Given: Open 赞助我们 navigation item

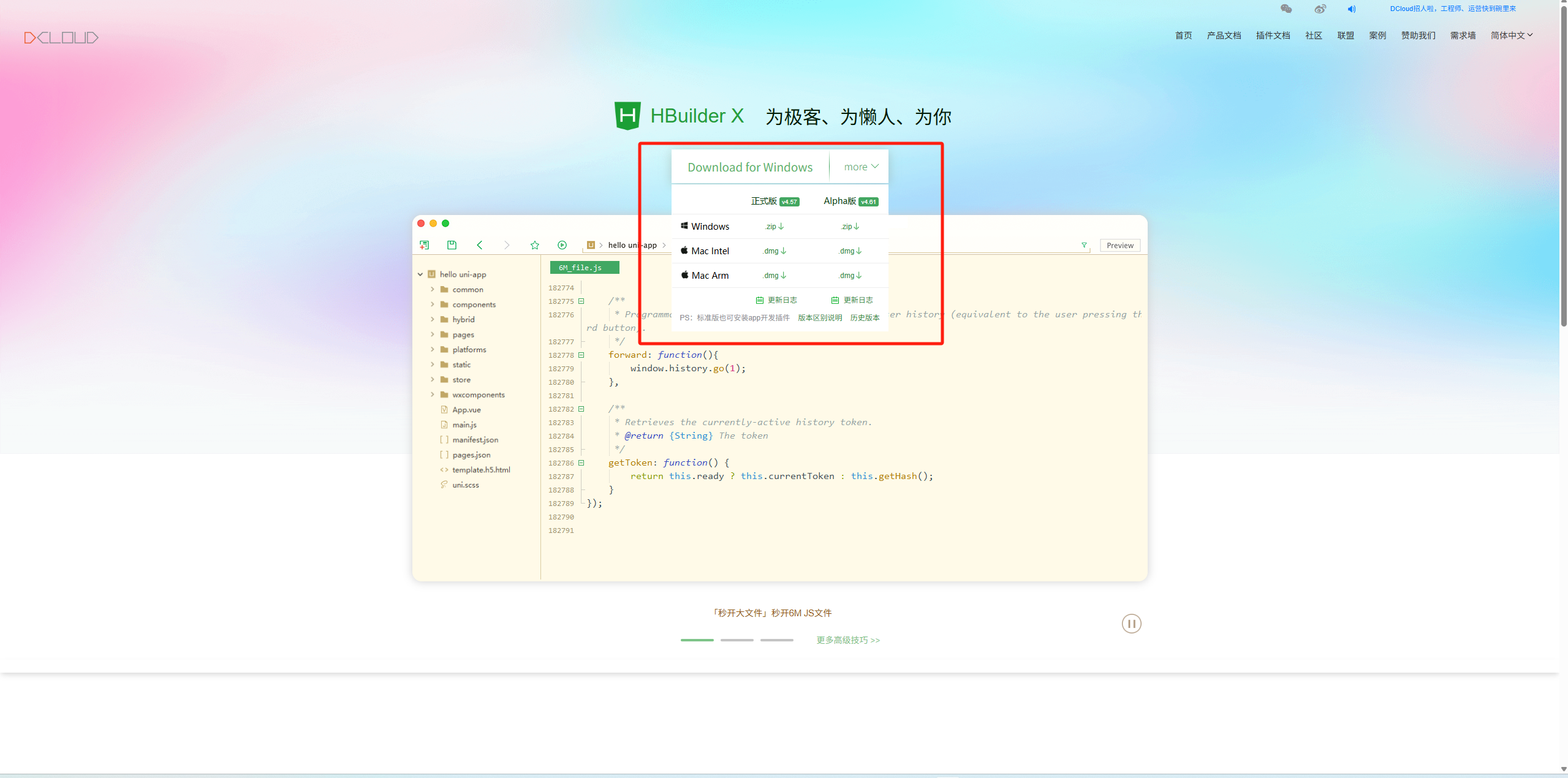Looking at the screenshot, I should click(x=1418, y=36).
